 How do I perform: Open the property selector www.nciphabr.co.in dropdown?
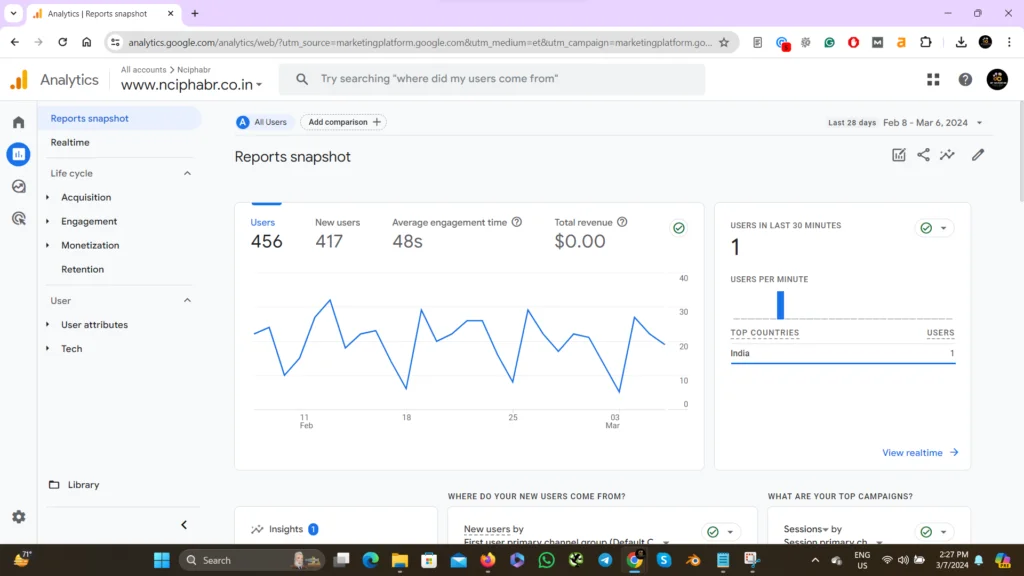[191, 85]
